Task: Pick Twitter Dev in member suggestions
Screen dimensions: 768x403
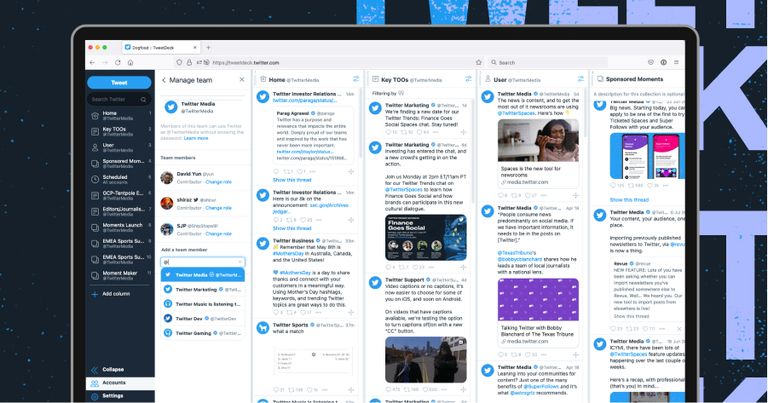Action: point(203,318)
